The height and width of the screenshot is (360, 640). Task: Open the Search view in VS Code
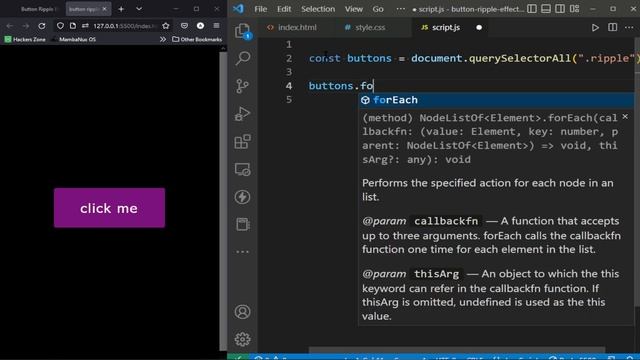(242, 58)
